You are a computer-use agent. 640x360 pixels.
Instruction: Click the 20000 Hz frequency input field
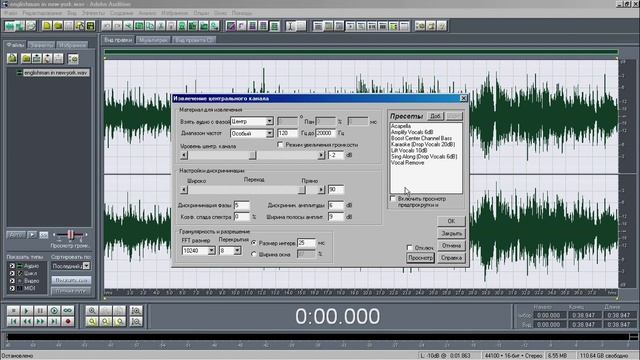[325, 133]
